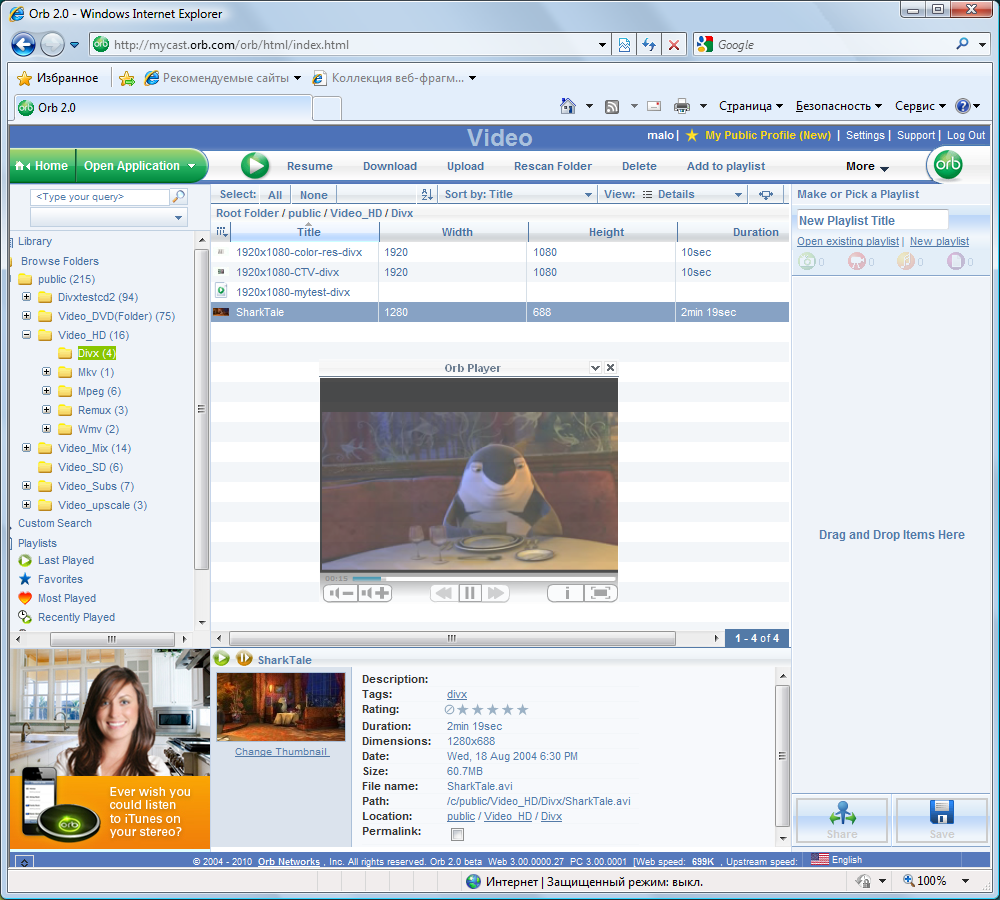Click the audio playlist counter icon
The image size is (1000, 900).
[x=906, y=261]
